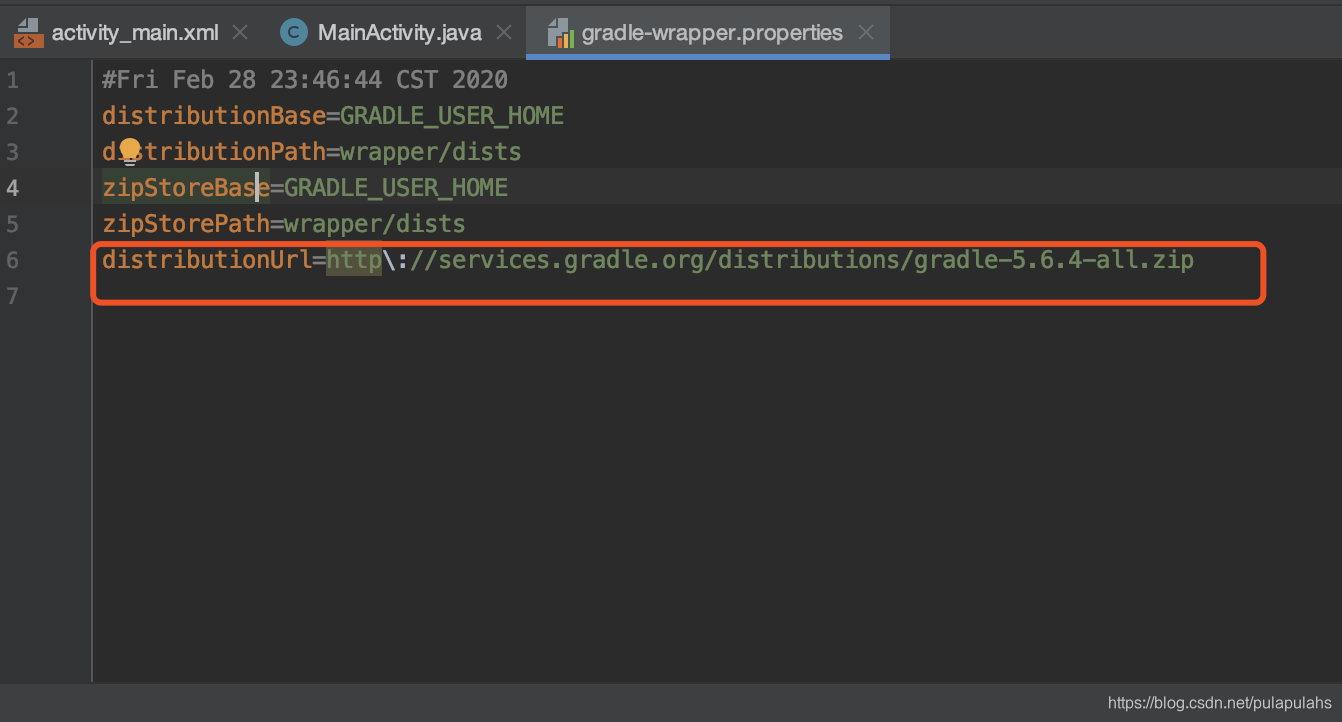Click the yellow lightbulb quick-fix icon
Image resolution: width=1342 pixels, height=722 pixels.
[x=130, y=151]
